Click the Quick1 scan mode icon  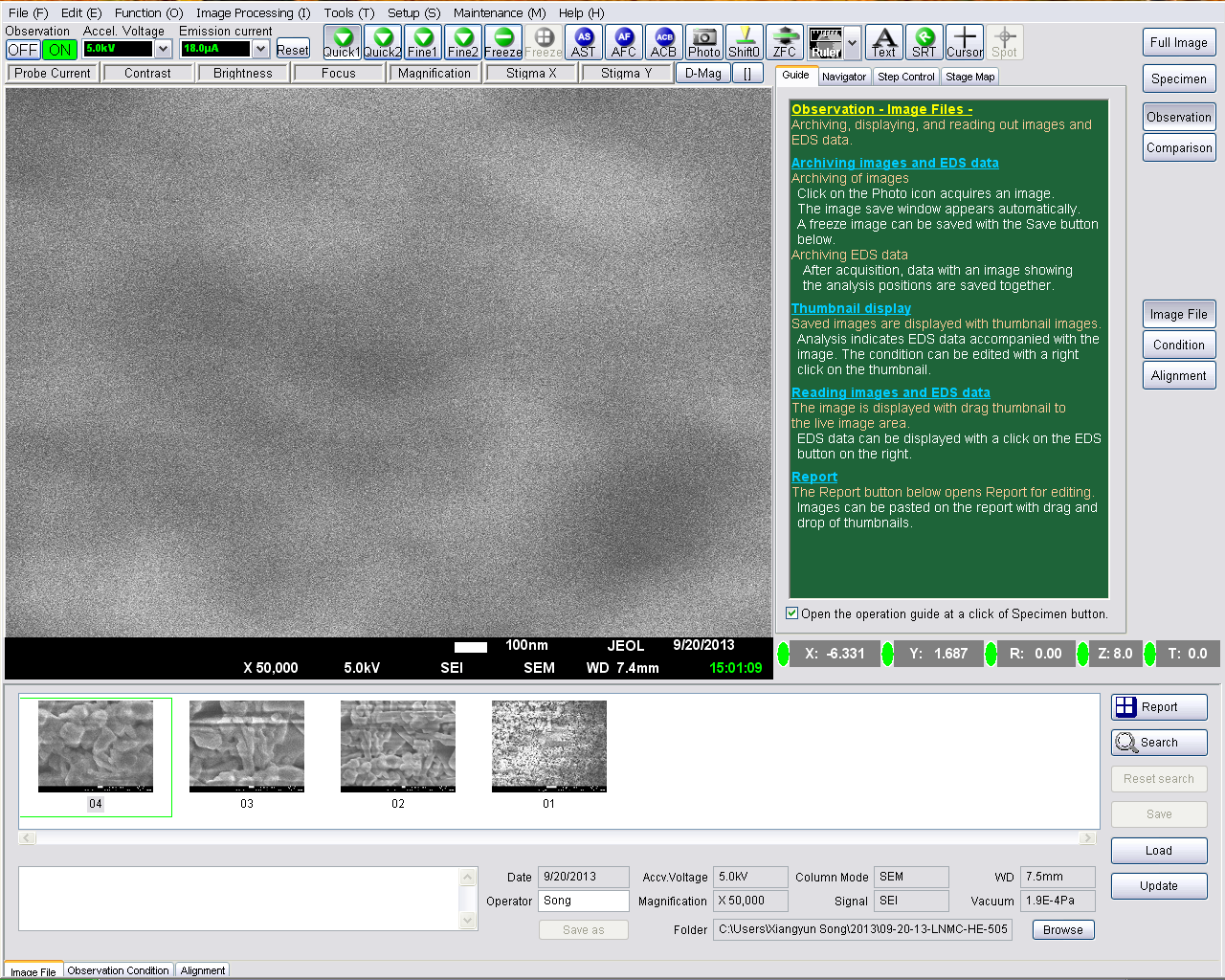(342, 42)
